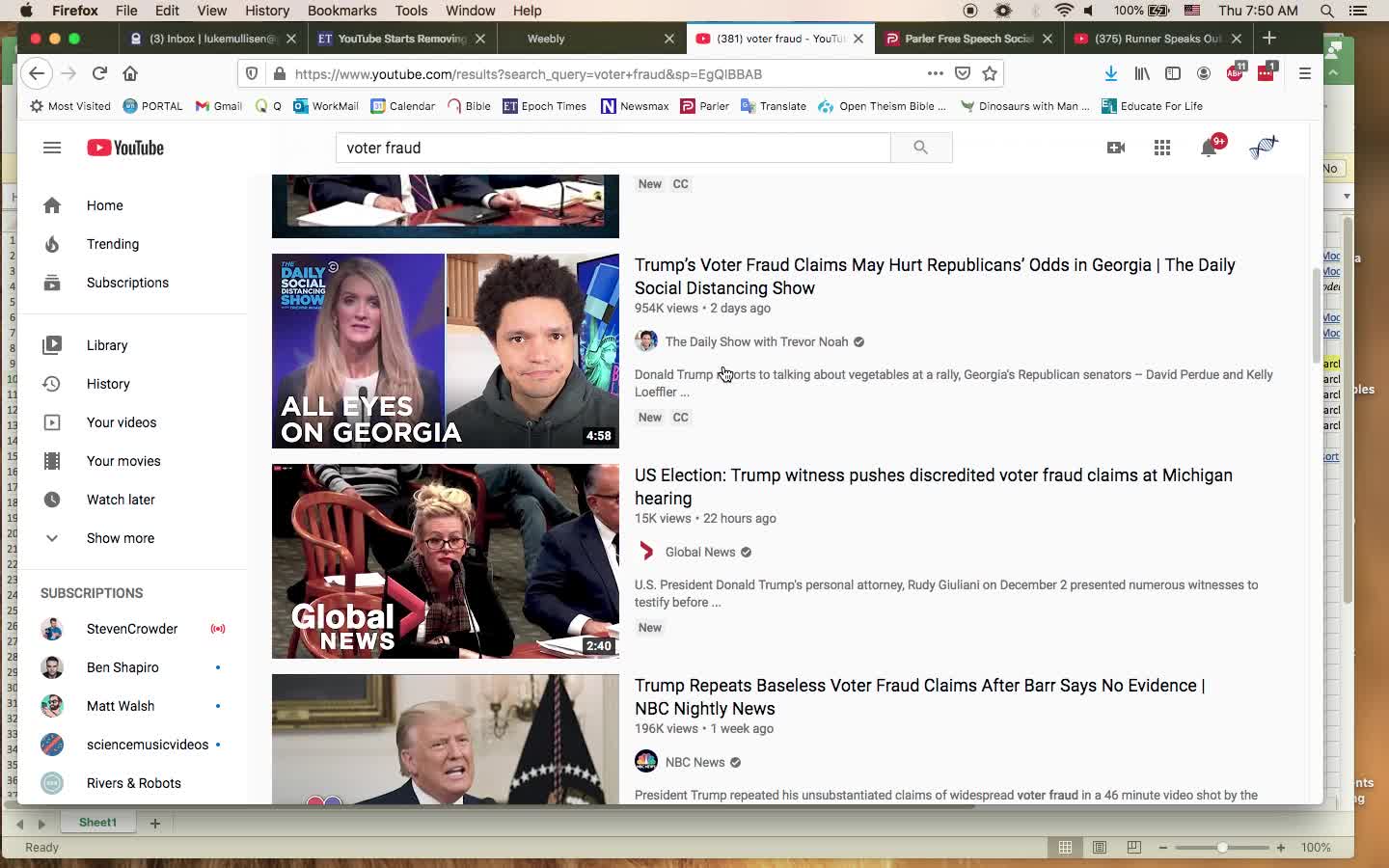The width and height of the screenshot is (1389, 868).
Task: Open Newsmax bookmark
Action: pos(635,106)
